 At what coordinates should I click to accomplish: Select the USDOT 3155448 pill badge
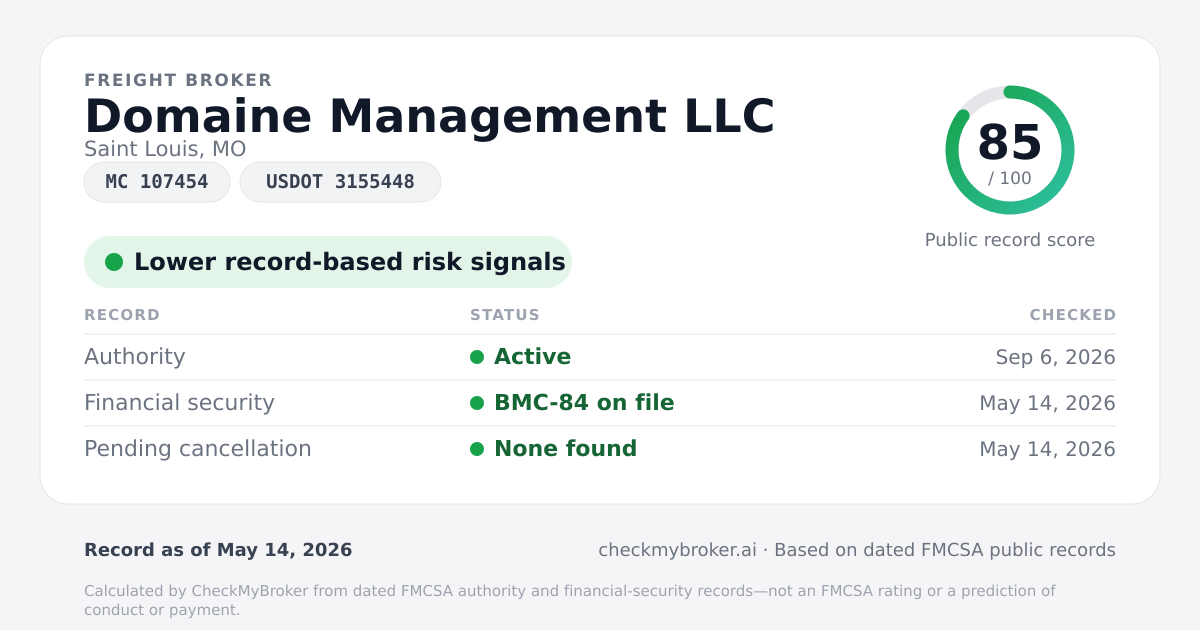point(340,182)
